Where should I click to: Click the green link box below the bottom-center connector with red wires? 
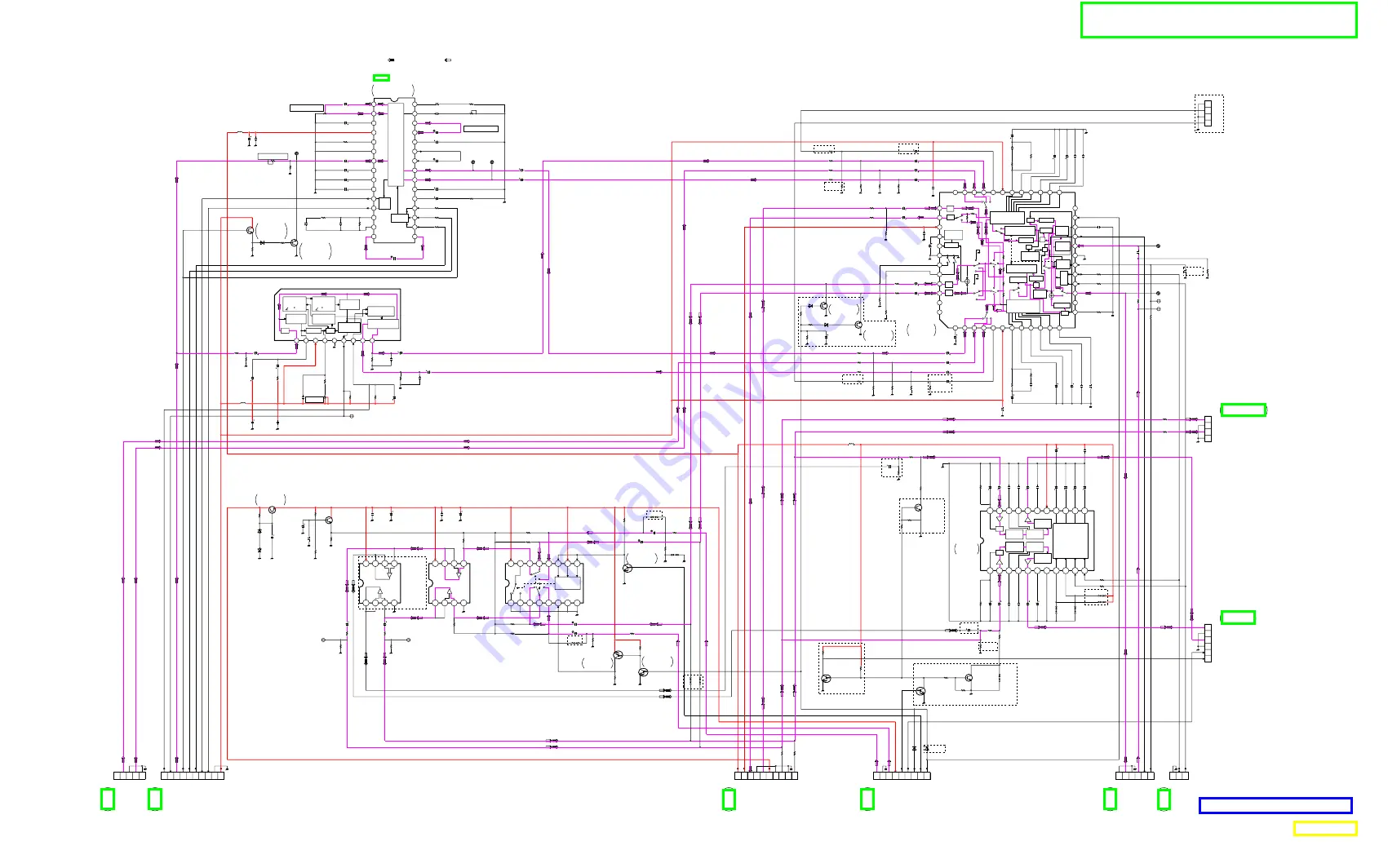[729, 799]
